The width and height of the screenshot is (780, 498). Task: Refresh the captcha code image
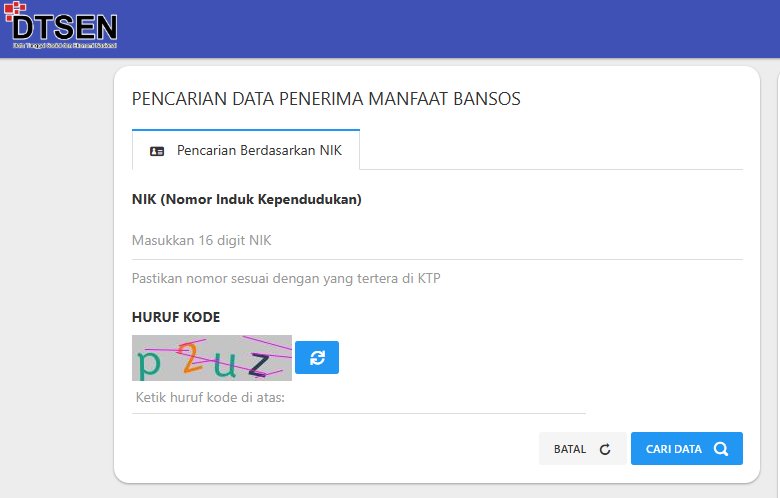coord(317,357)
